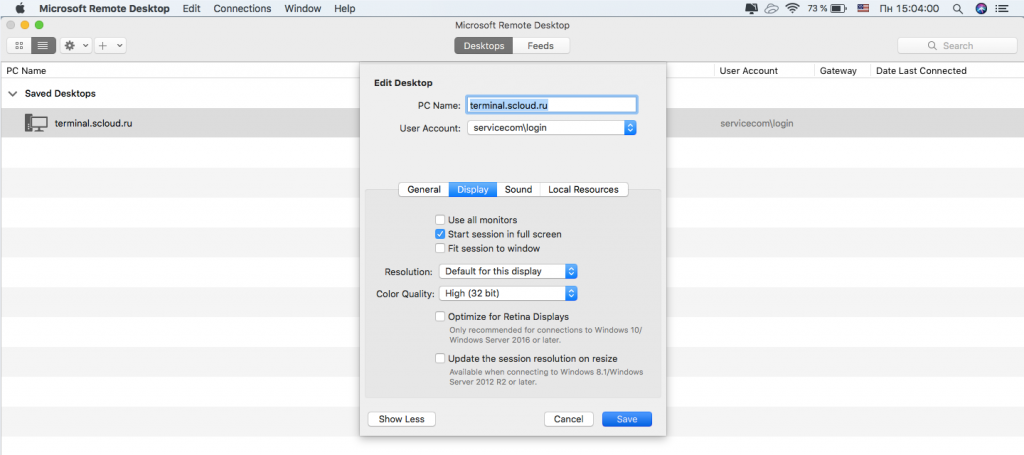This screenshot has height=455, width=1024.
Task: Click terminal.scloud.ru computer icon in list
Action: [36, 123]
